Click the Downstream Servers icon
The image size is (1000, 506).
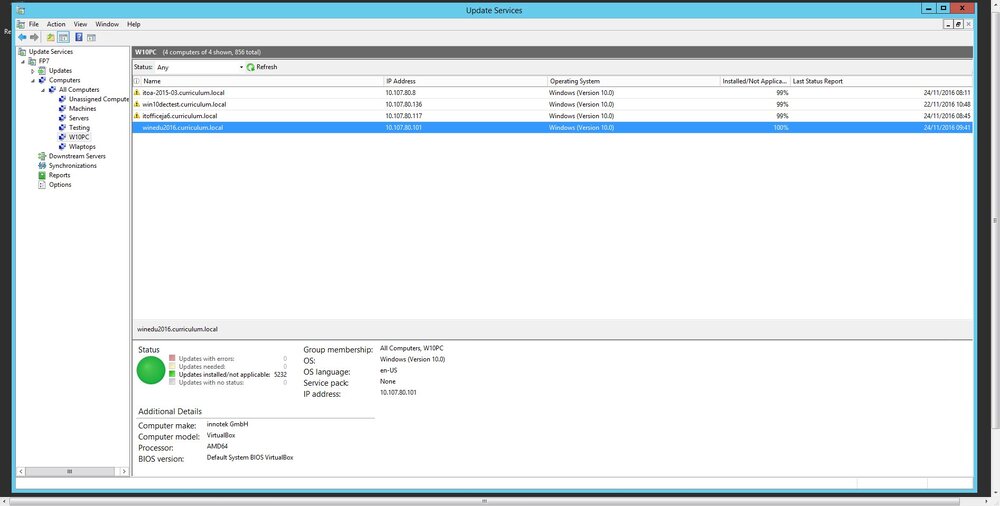point(42,156)
